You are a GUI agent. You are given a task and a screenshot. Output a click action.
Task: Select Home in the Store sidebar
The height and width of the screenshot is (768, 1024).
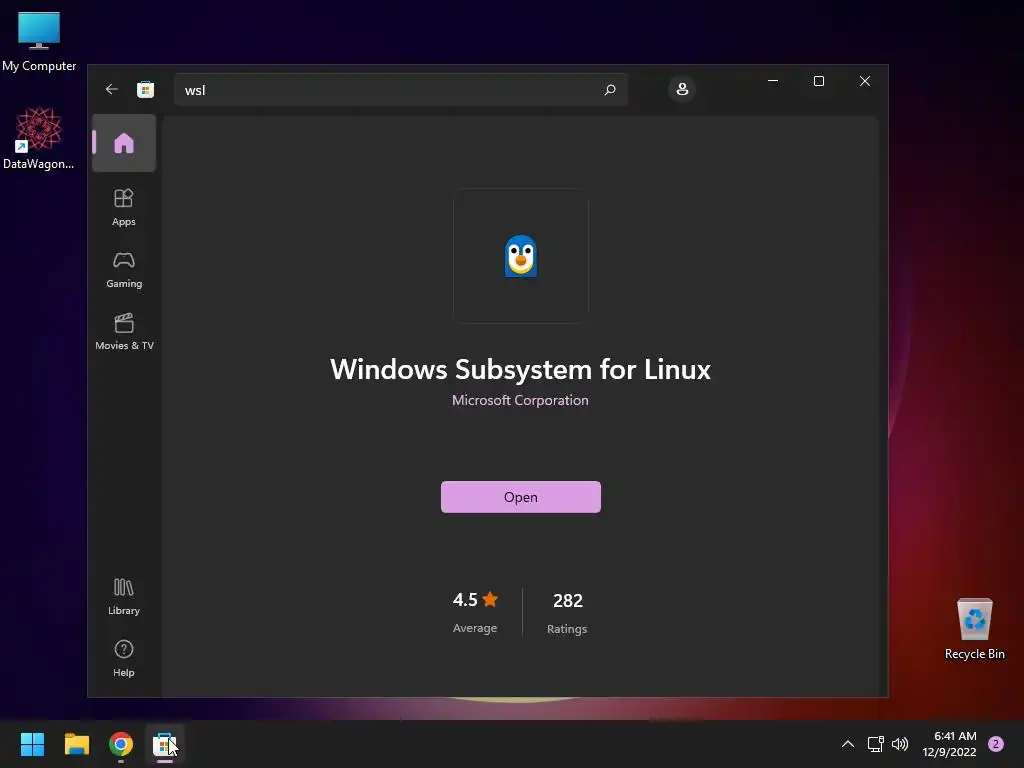(124, 143)
